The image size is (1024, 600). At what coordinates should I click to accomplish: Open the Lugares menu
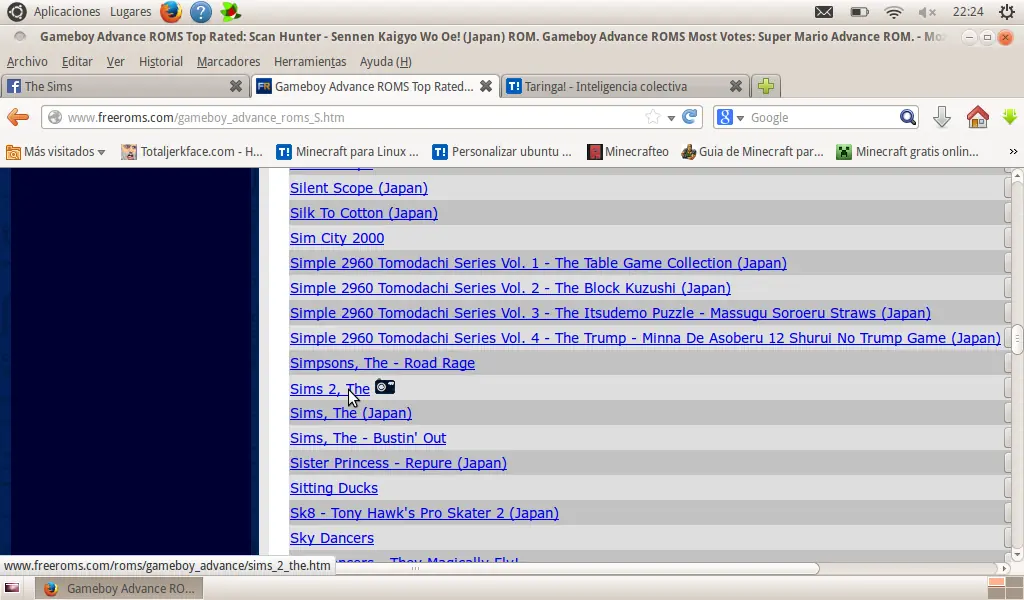pyautogui.click(x=131, y=12)
